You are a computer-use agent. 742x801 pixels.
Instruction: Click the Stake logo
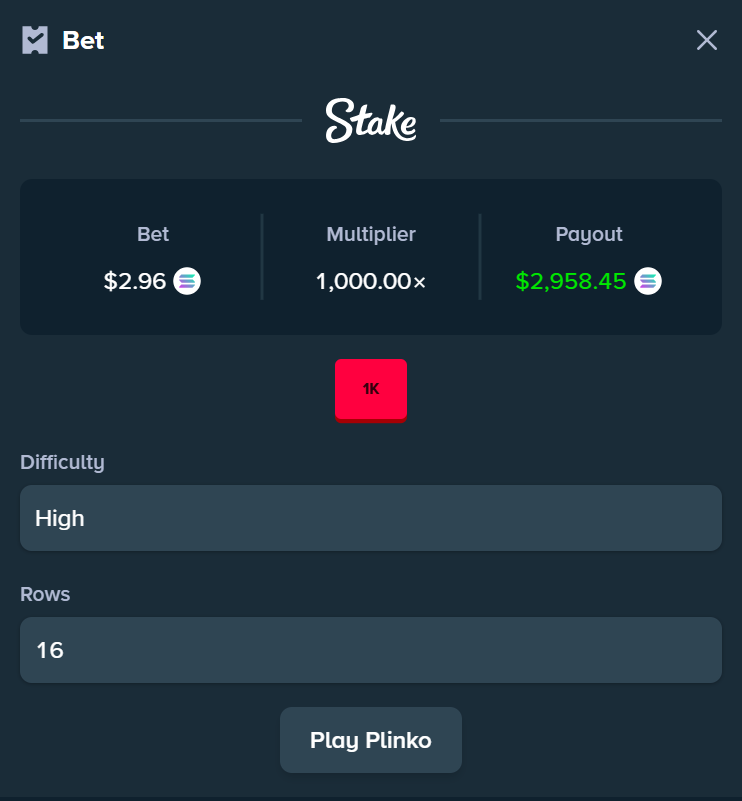(x=371, y=120)
